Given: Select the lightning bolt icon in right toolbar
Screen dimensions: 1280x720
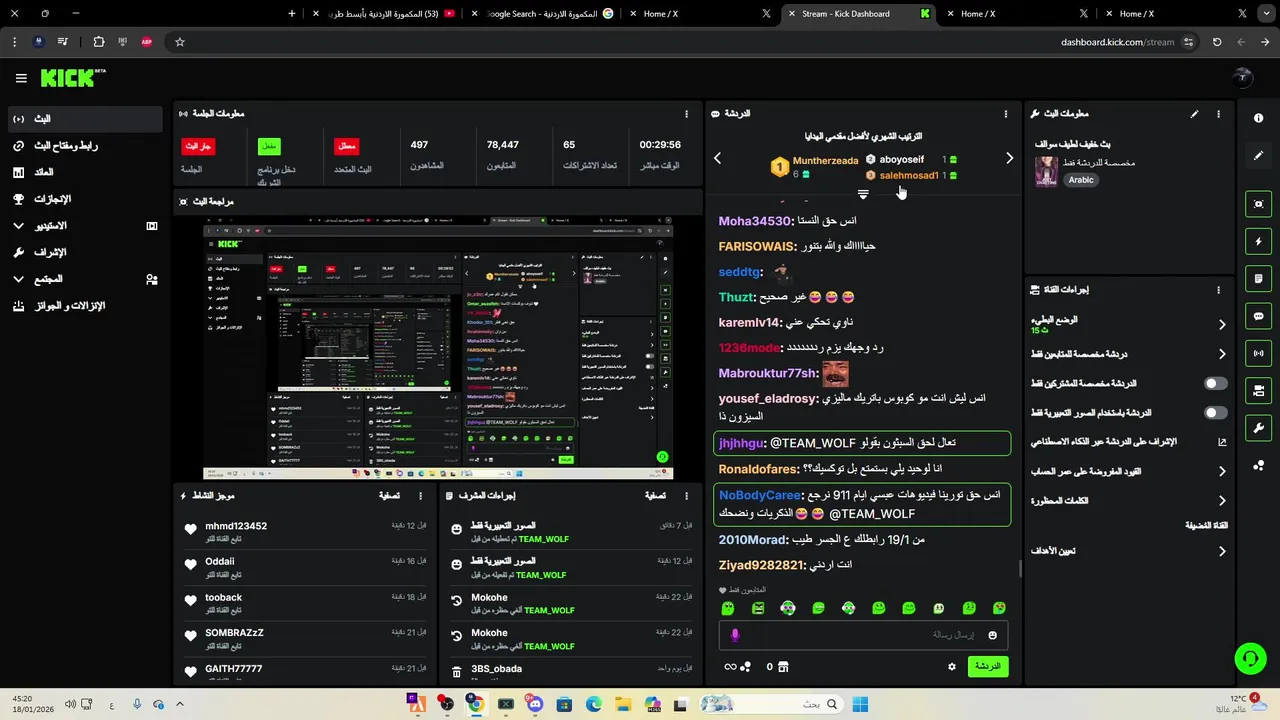Looking at the screenshot, I should pos(1258,241).
